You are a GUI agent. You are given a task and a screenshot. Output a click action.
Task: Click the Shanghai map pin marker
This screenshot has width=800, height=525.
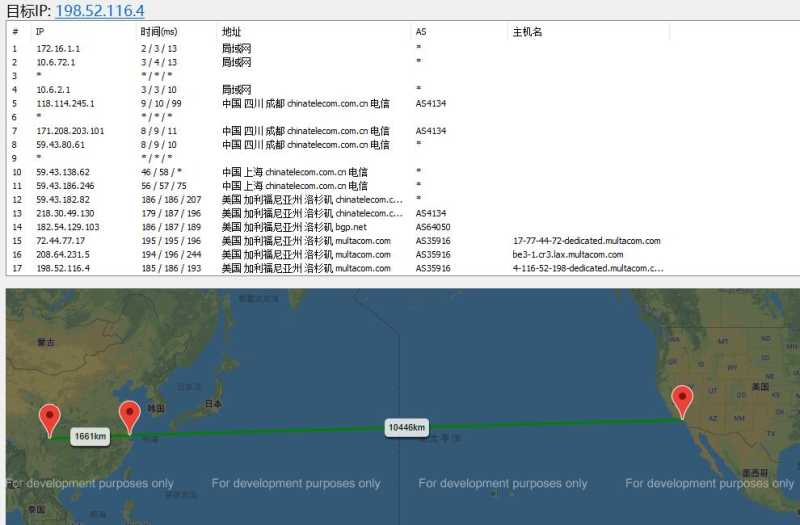pos(130,417)
